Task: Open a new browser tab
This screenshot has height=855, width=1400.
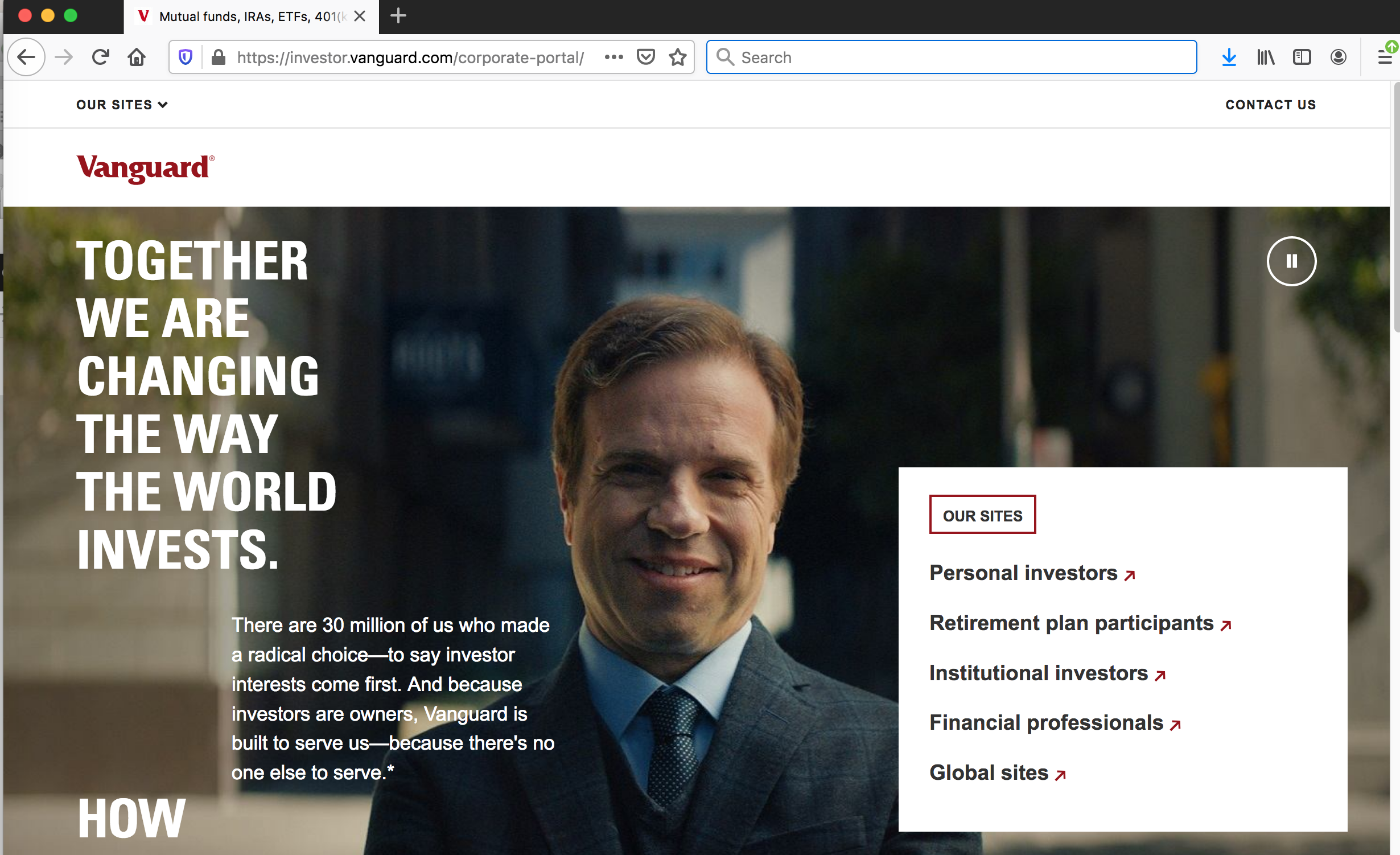Action: tap(398, 16)
